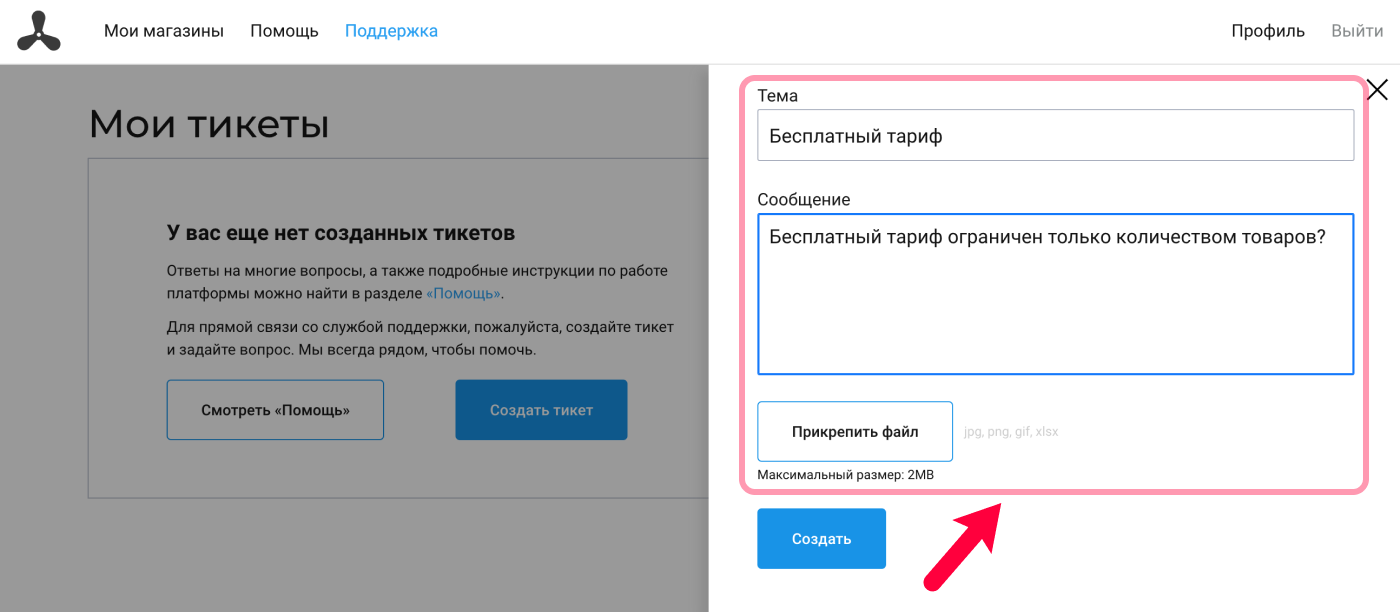Click the jpg, png, gif, xlsx hint text
Image resolution: width=1400 pixels, height=612 pixels.
tap(1011, 432)
